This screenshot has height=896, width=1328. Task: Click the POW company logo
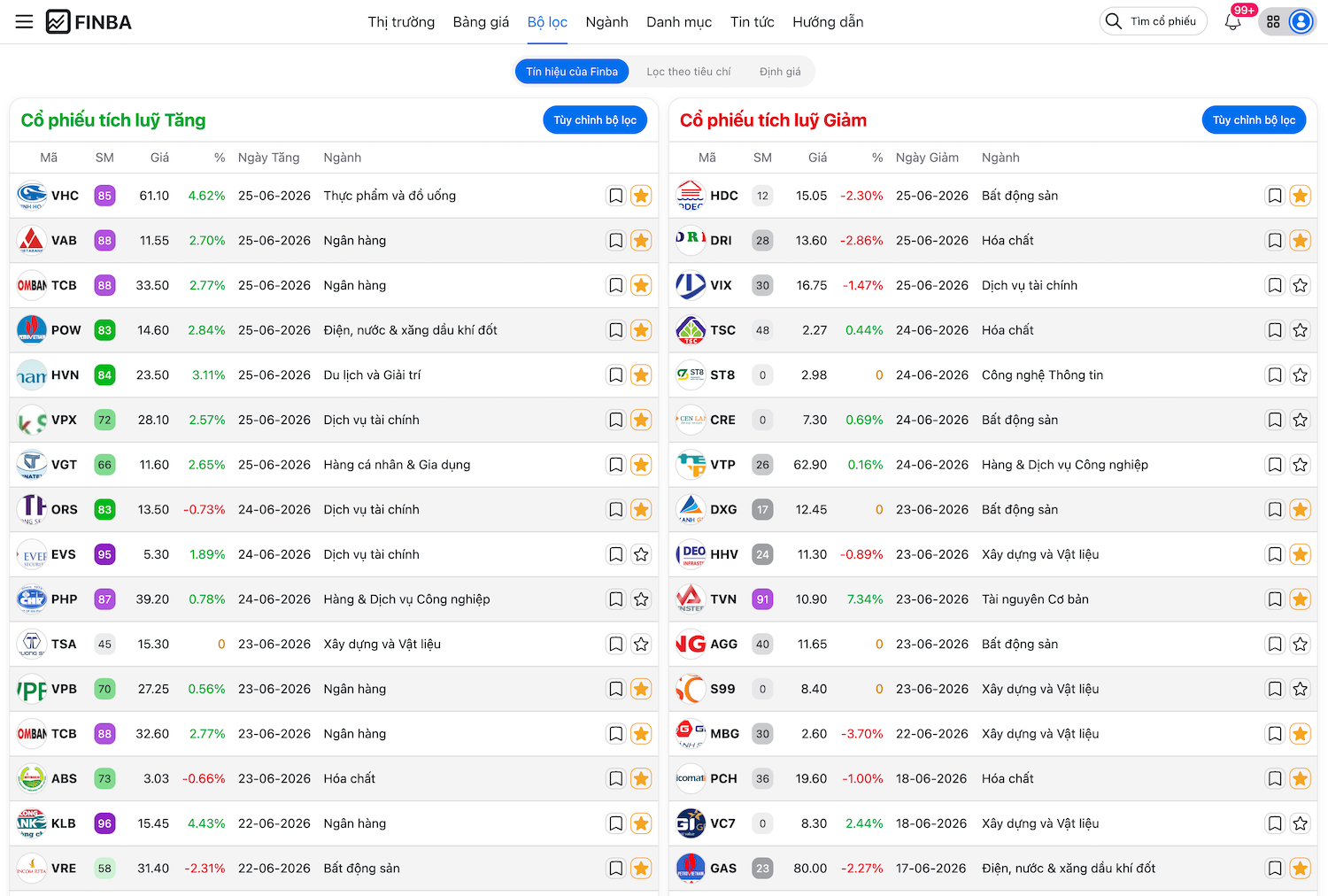(32, 330)
